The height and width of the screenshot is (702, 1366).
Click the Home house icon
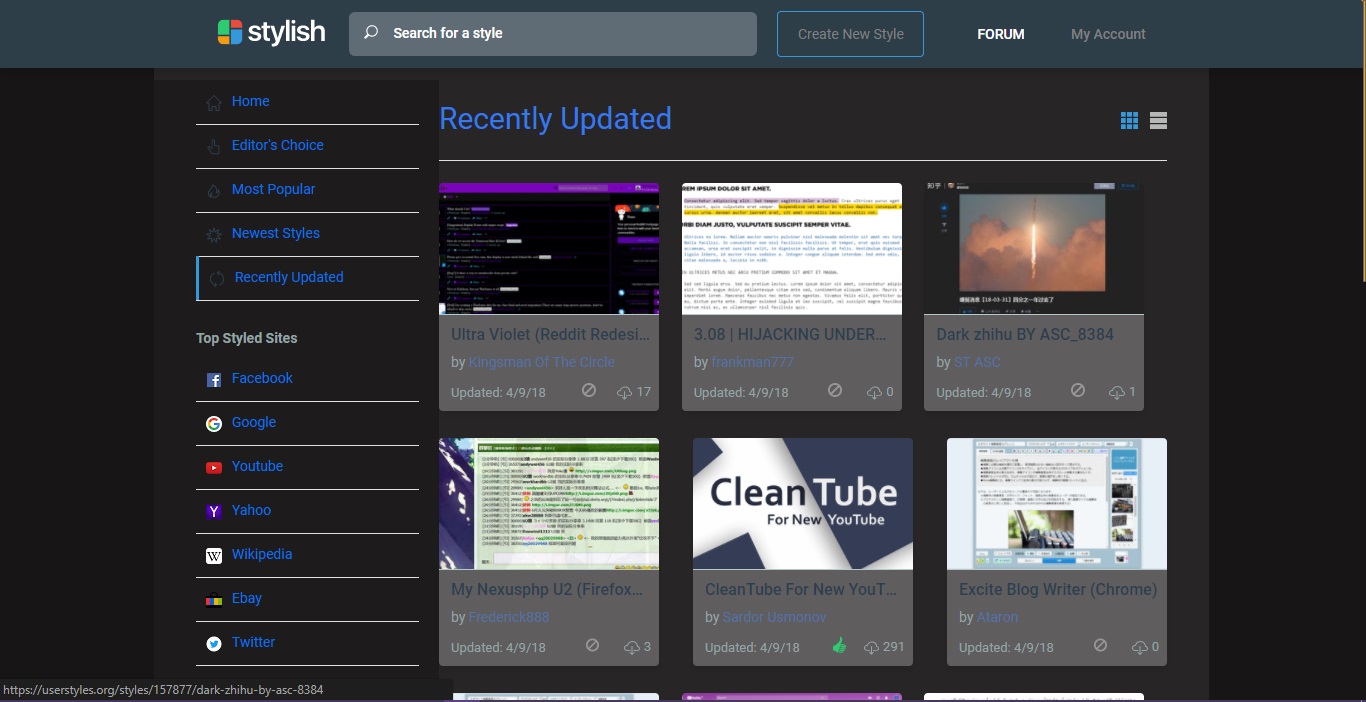[214, 102]
